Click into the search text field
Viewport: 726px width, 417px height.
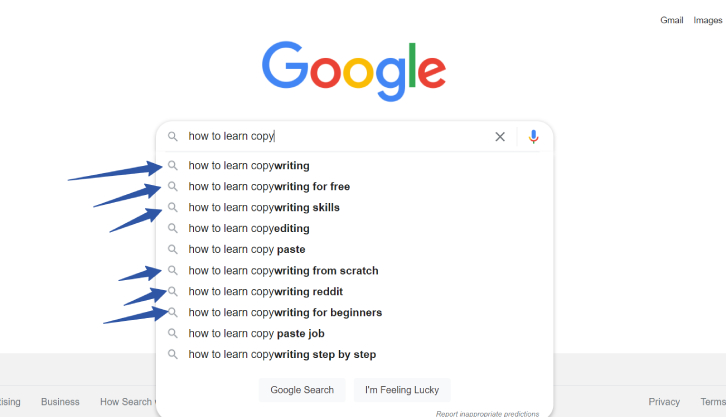click(338, 137)
